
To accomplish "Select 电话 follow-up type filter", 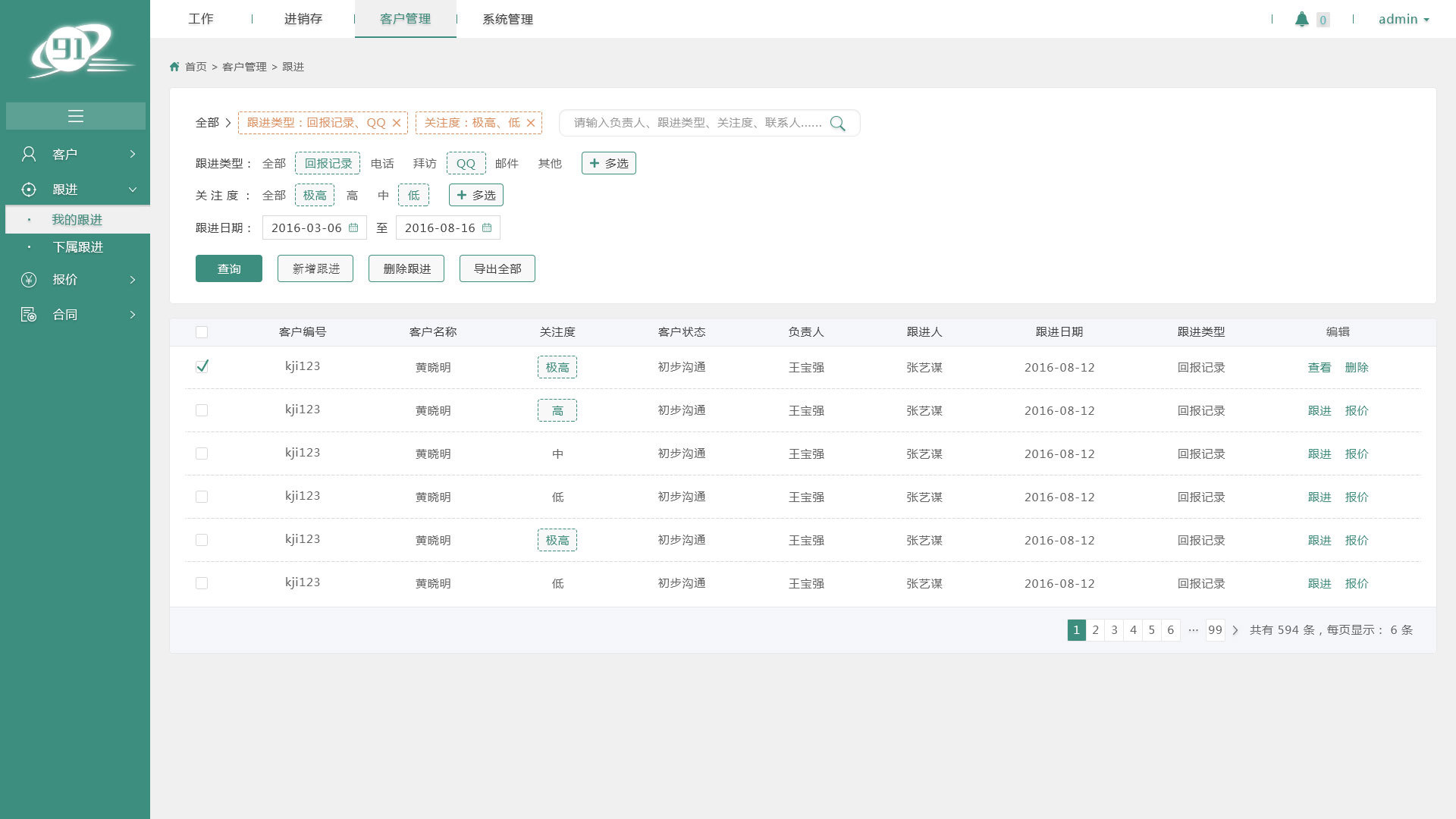I will point(382,163).
